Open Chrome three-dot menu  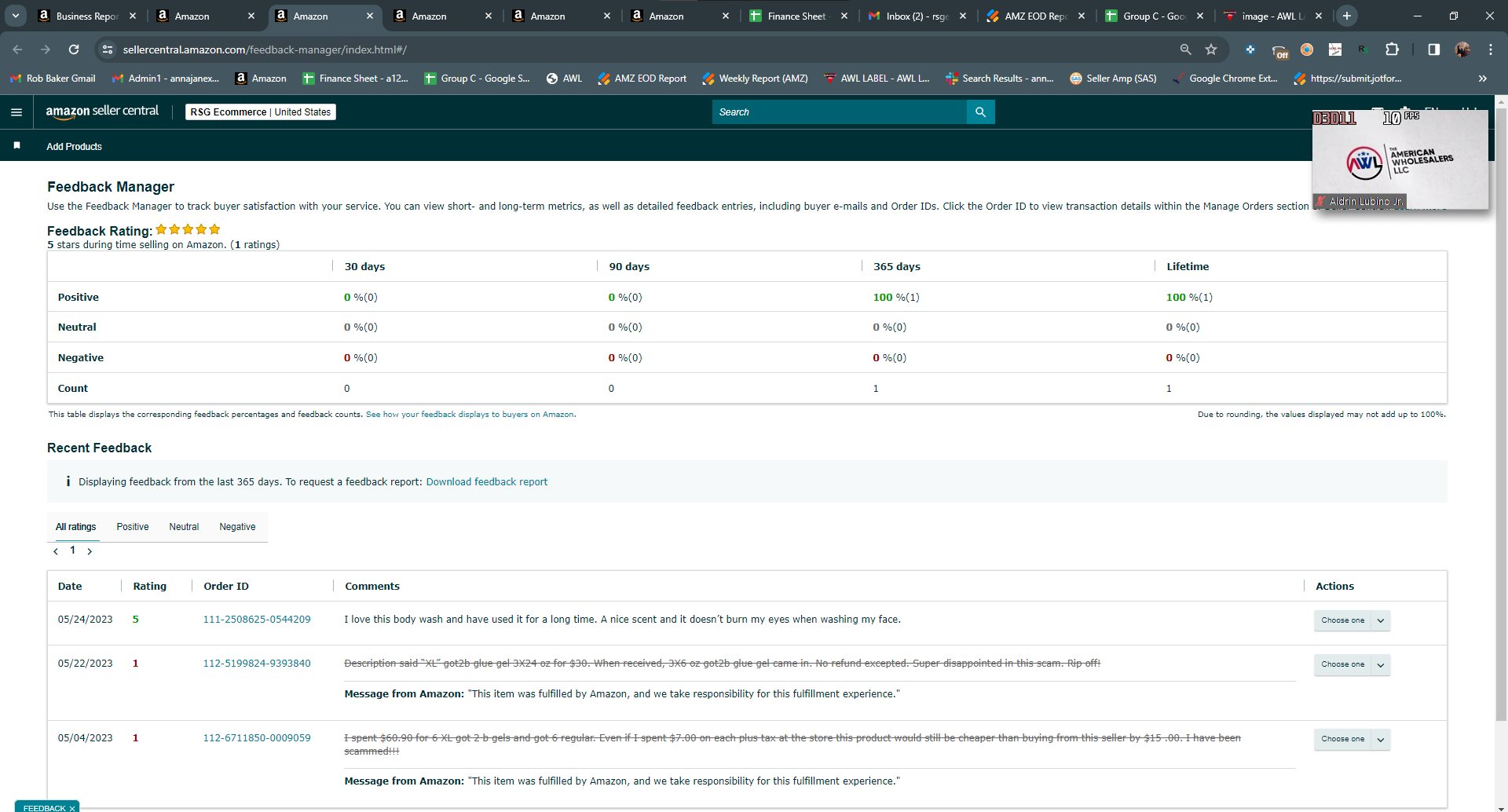click(x=1490, y=49)
